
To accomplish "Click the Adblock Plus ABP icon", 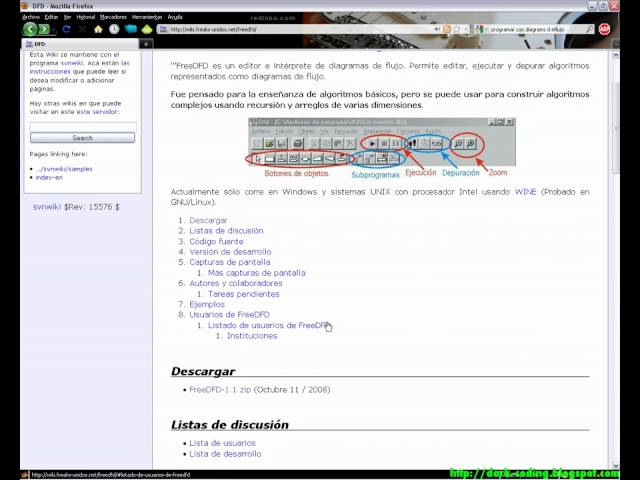I will click(604, 29).
